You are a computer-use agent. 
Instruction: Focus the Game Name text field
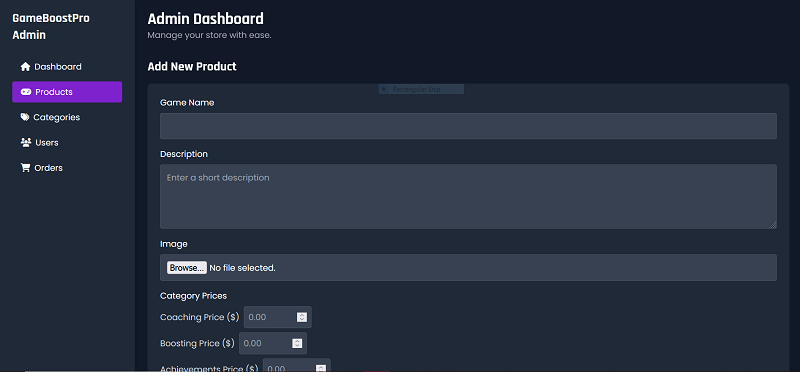468,126
